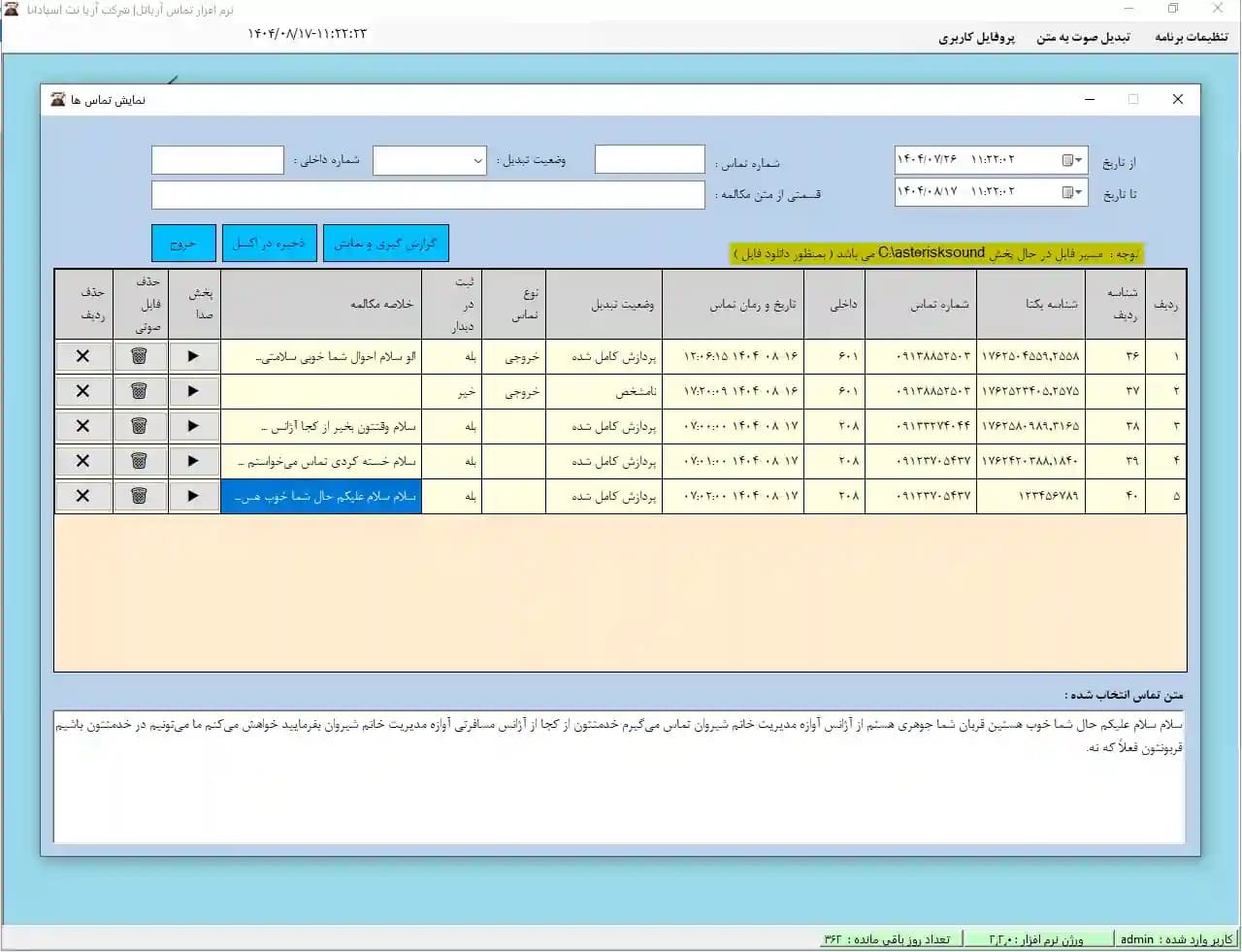1242x952 pixels.
Task: Select the summary cell الو سلام احوال شما
Action: pos(321,356)
